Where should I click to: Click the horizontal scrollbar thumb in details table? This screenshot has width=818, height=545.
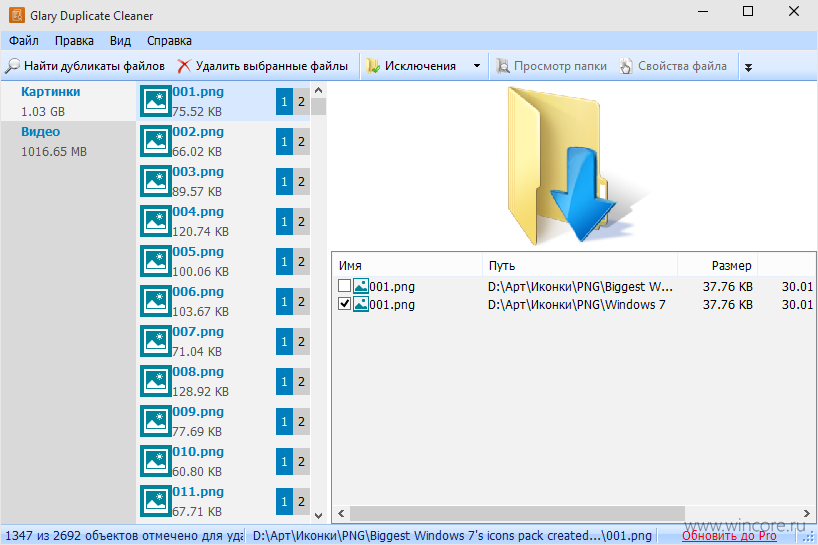pos(517,513)
